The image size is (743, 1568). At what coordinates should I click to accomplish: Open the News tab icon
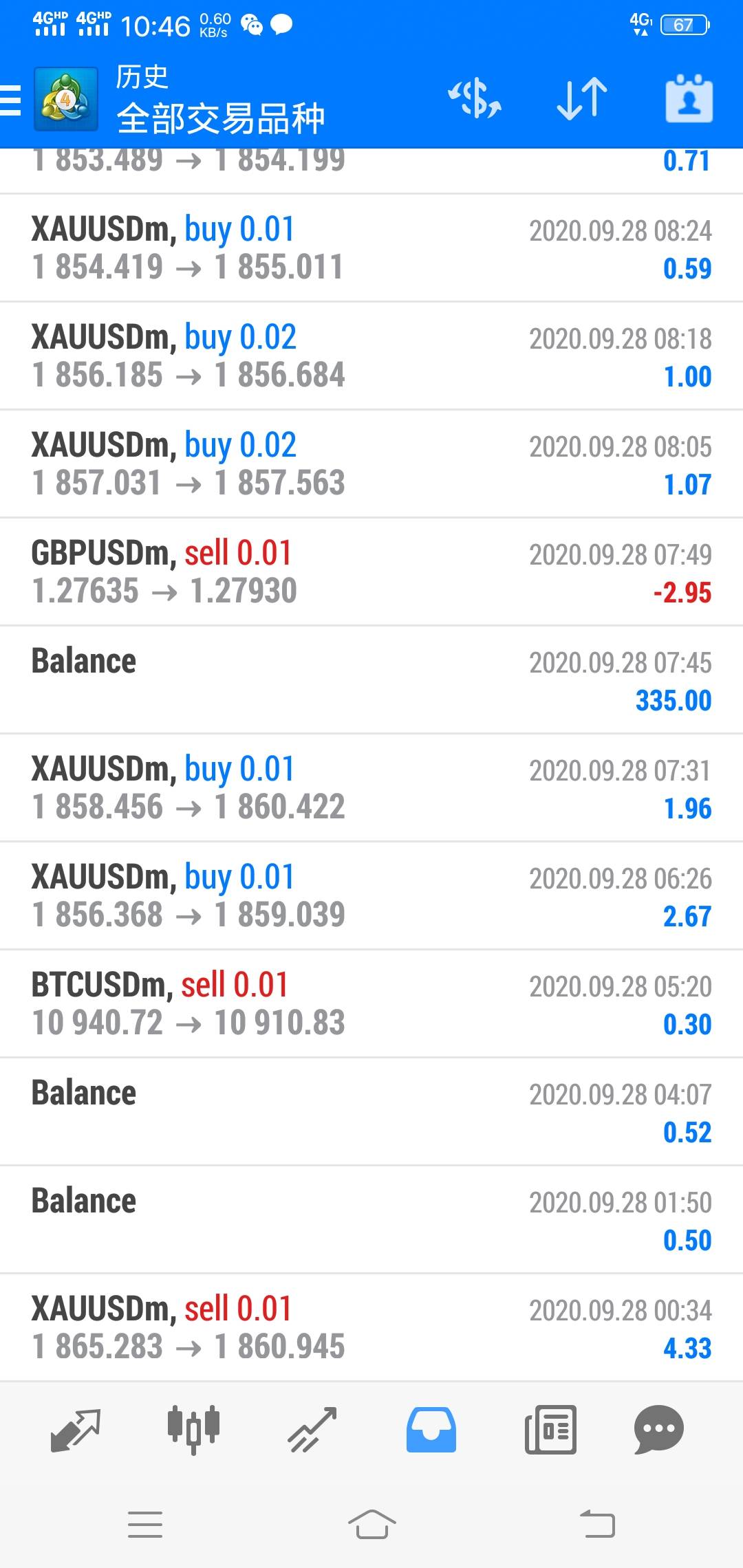tap(550, 1430)
